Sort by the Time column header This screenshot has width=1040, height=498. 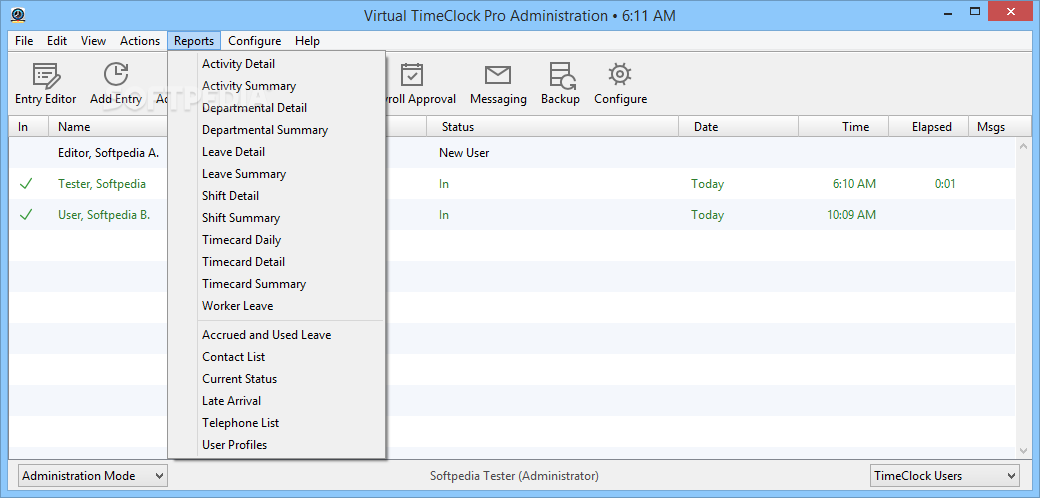[844, 127]
